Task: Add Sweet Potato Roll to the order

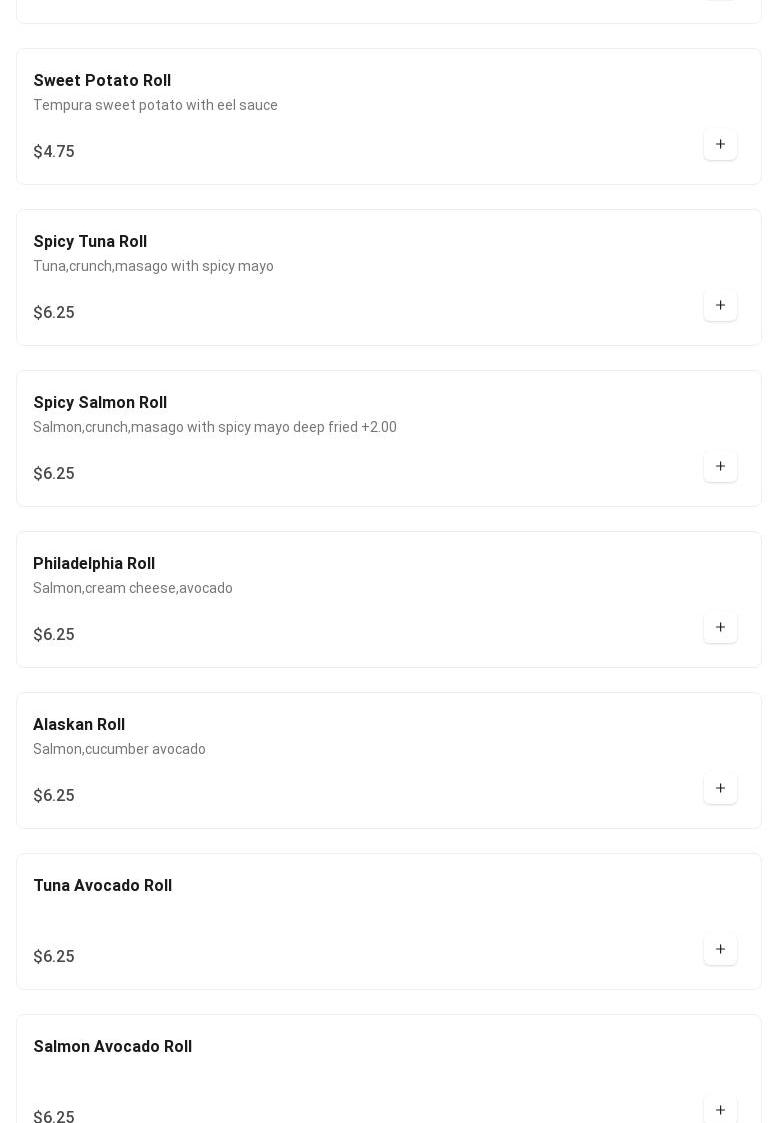Action: (x=720, y=145)
